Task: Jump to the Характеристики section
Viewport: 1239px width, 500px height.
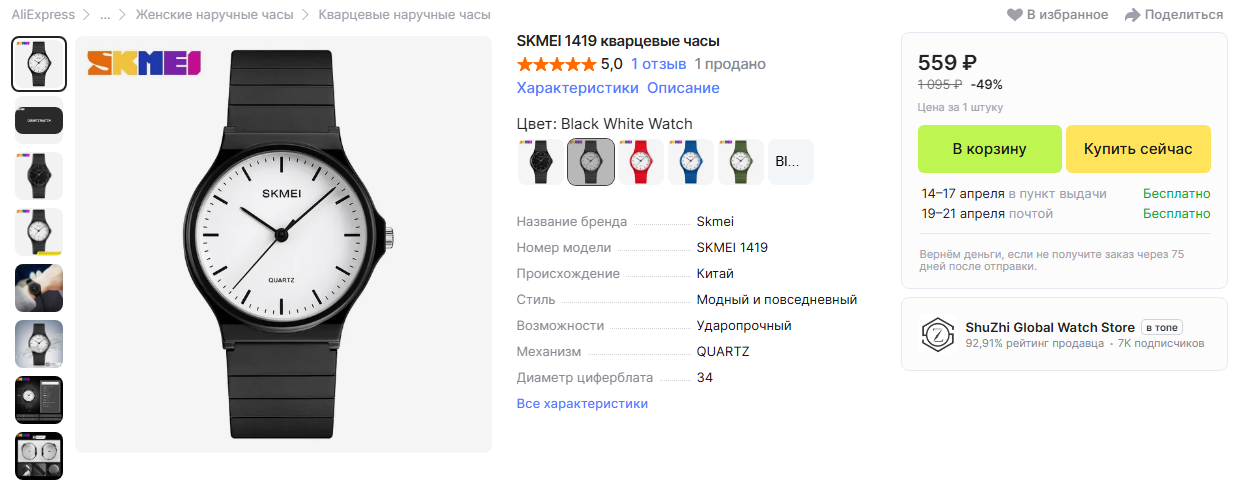Action: 577,88
